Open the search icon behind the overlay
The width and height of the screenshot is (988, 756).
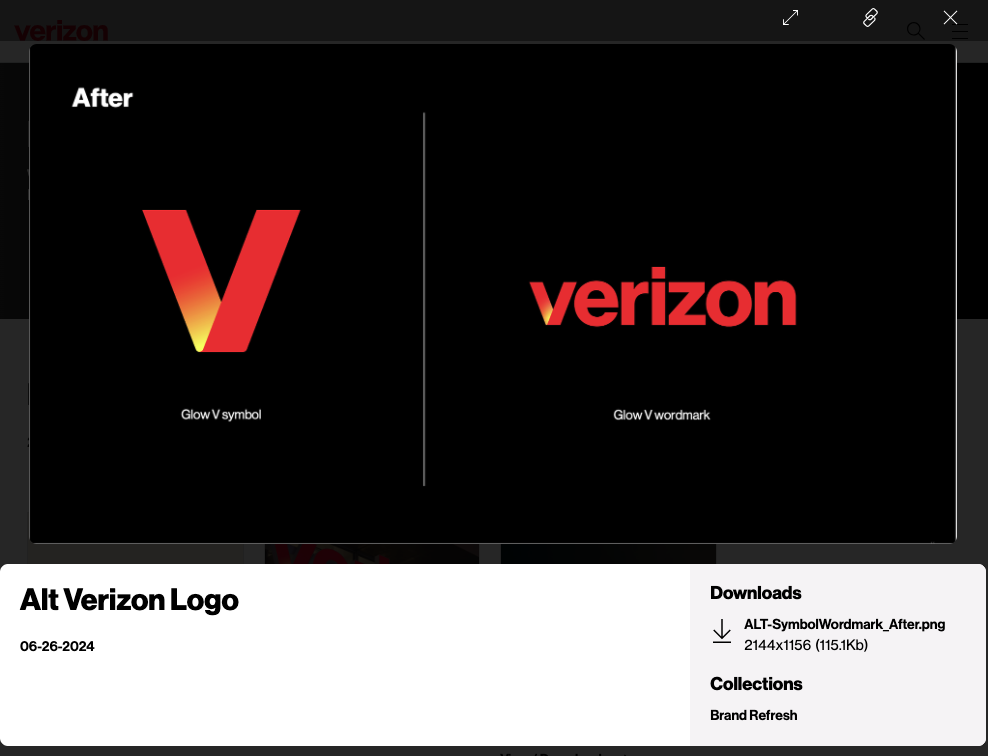coord(916,31)
